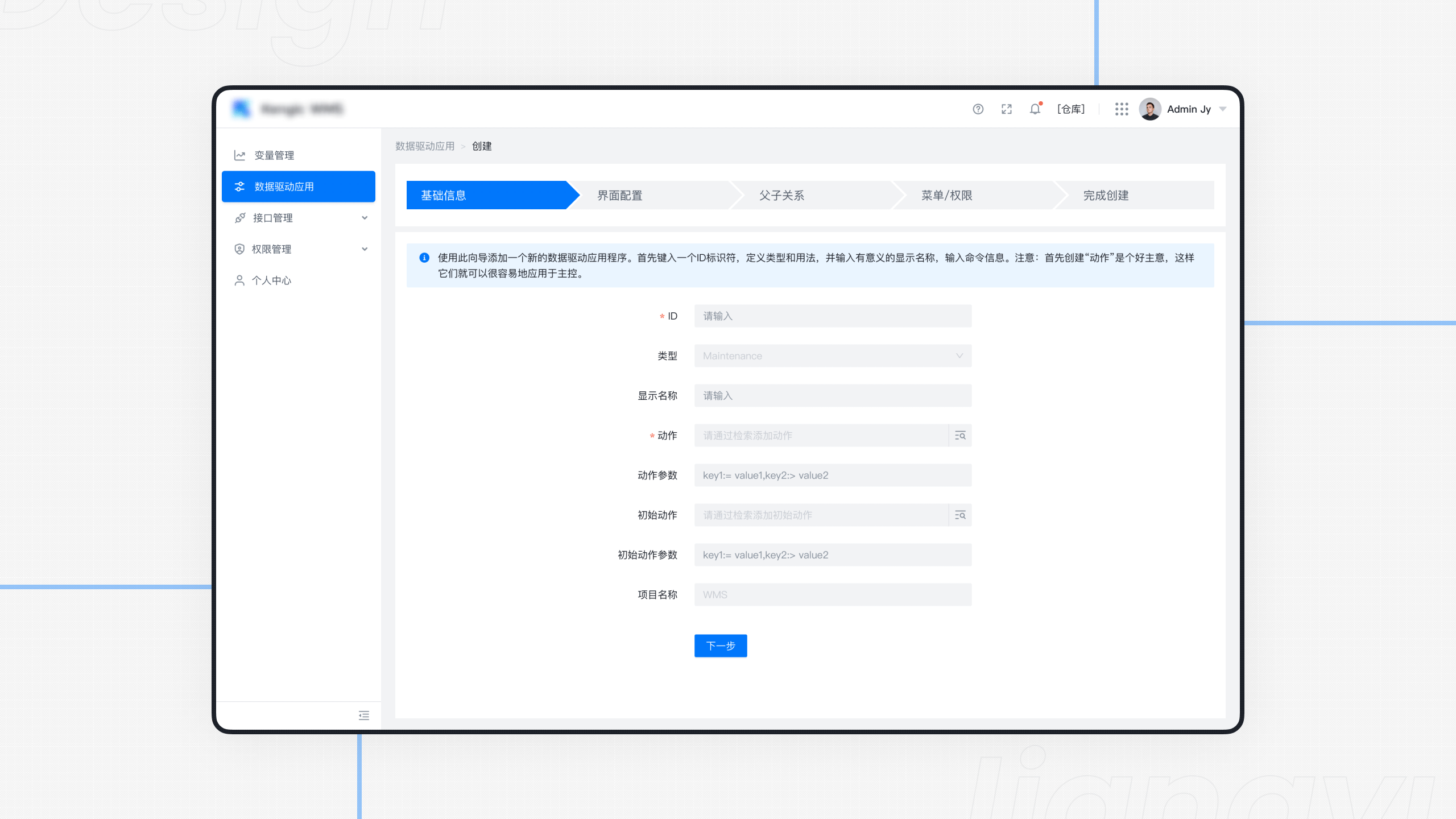Select the 接口管理 plug icon

(239, 217)
